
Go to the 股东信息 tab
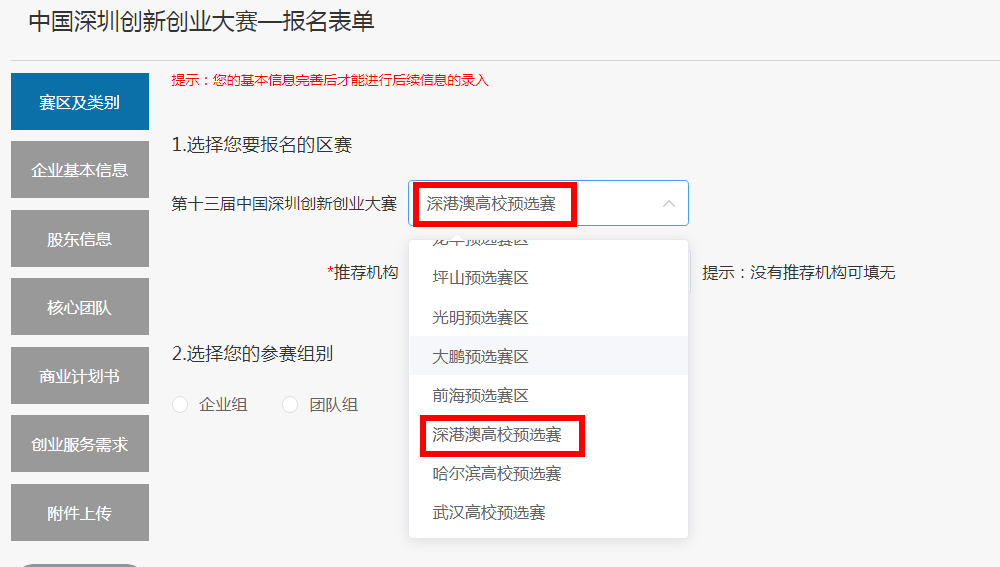click(x=80, y=239)
